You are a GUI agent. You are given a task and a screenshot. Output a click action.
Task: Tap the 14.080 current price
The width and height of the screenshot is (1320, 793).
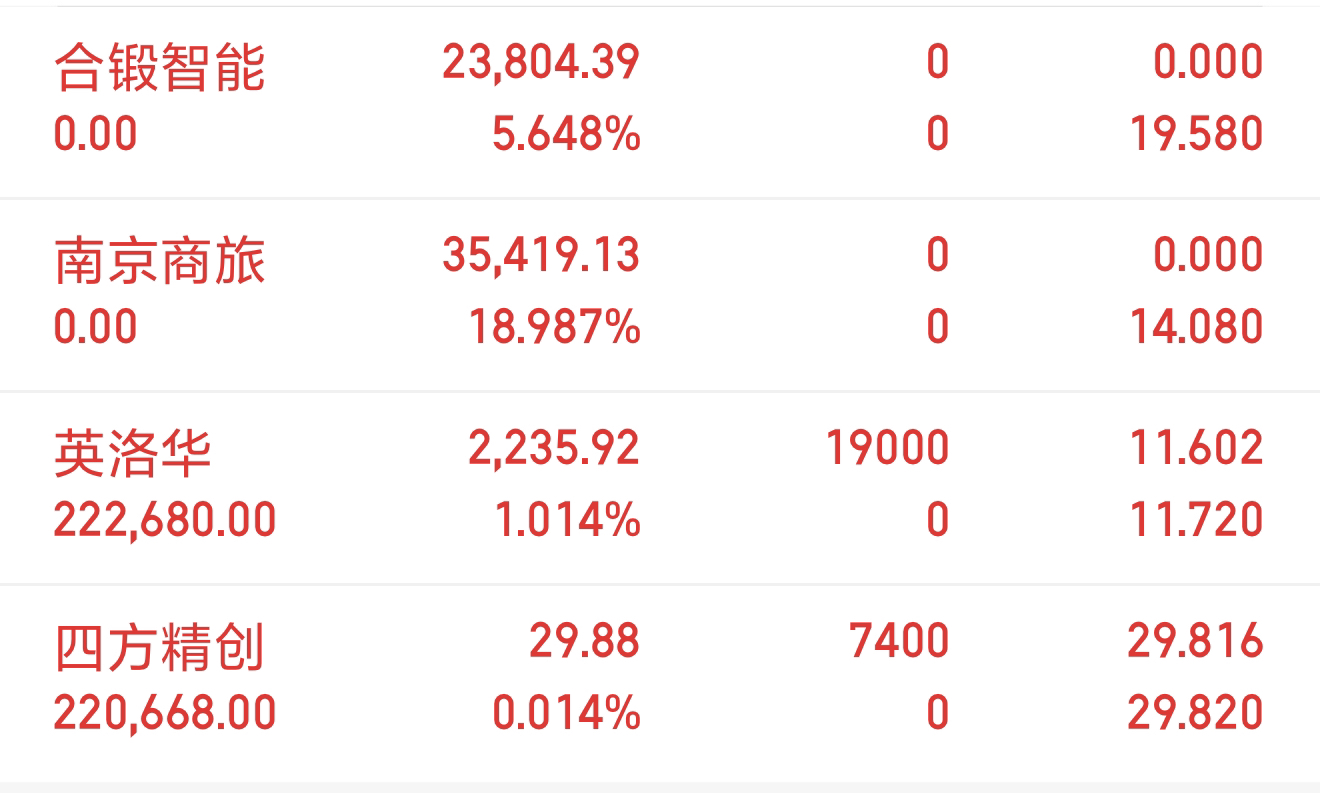1196,327
